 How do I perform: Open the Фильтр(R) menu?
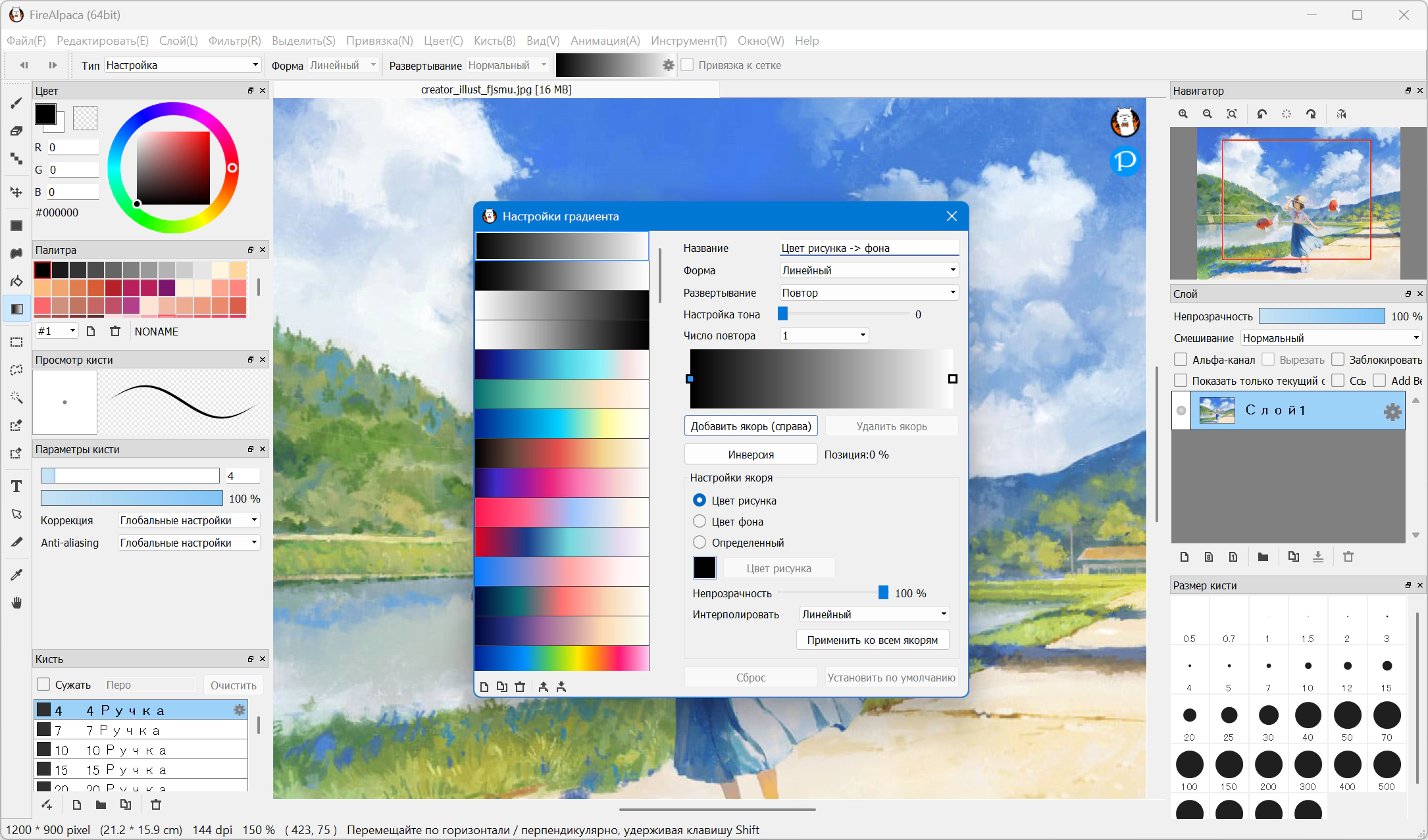[234, 41]
